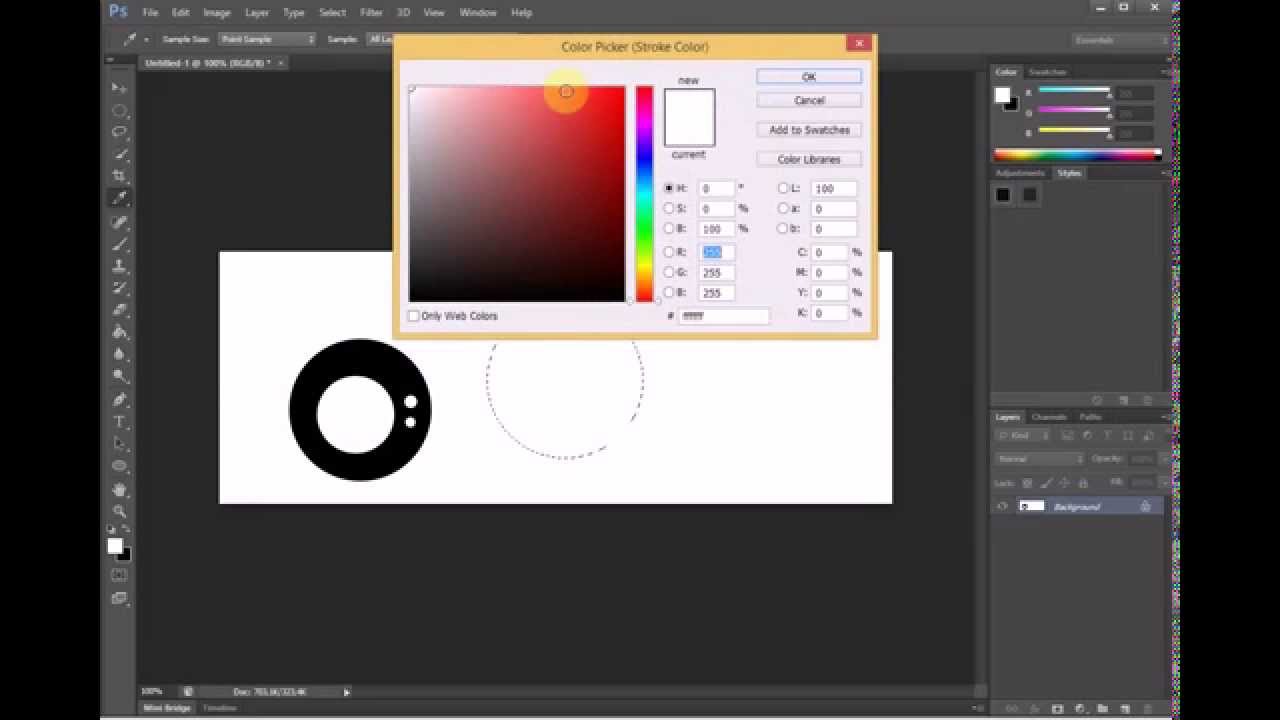The image size is (1280, 720).
Task: Select the S saturation radio button
Action: pyautogui.click(x=669, y=208)
